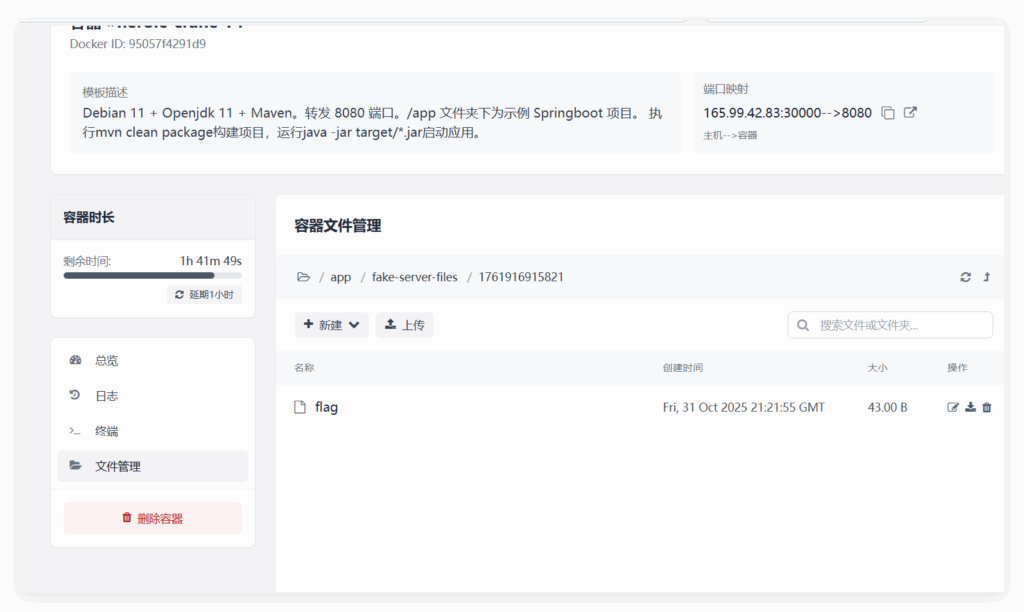This screenshot has width=1024, height=612.
Task: Copy the port mapping address
Action: 888,113
